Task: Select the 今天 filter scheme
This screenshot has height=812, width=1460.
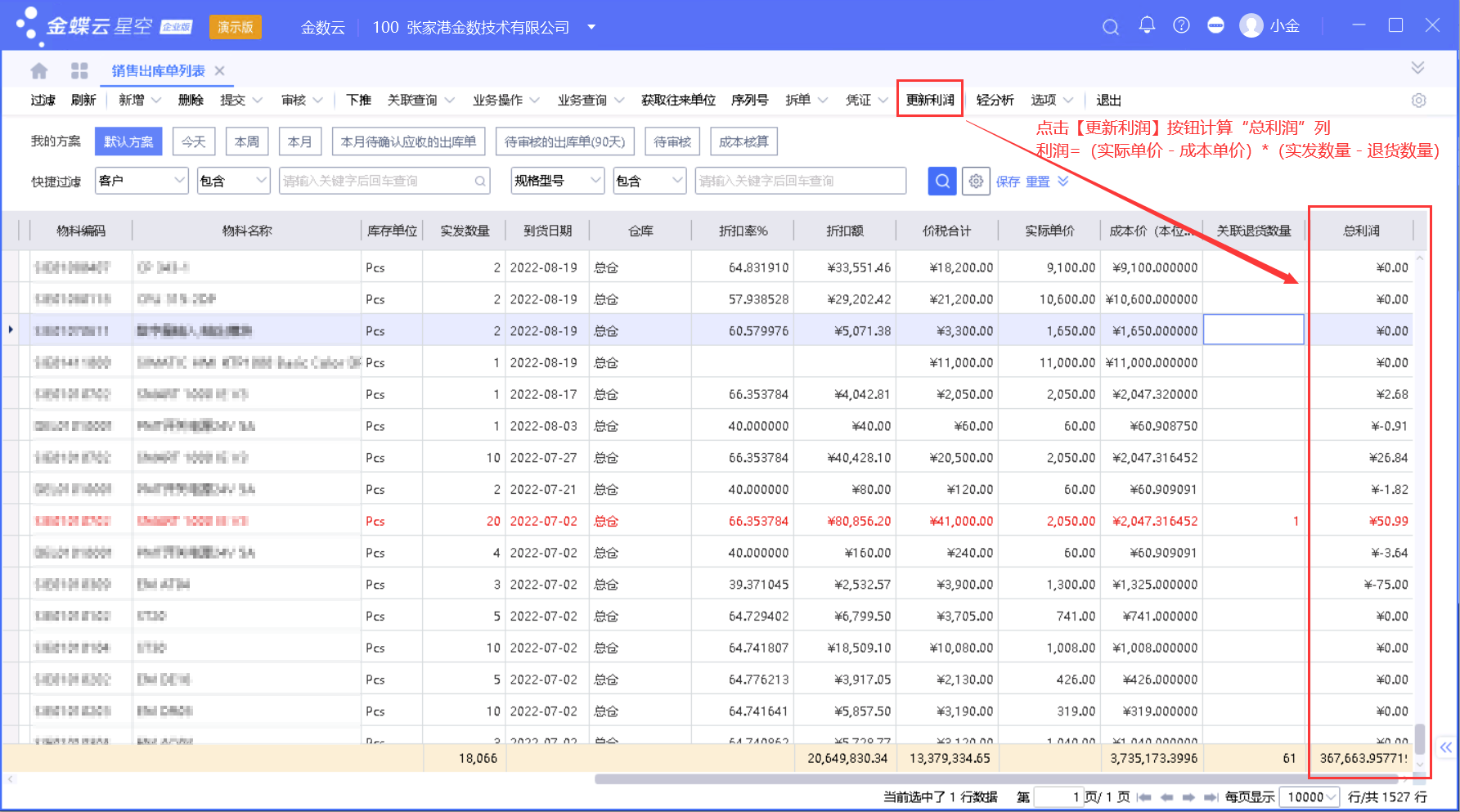Action: (194, 141)
